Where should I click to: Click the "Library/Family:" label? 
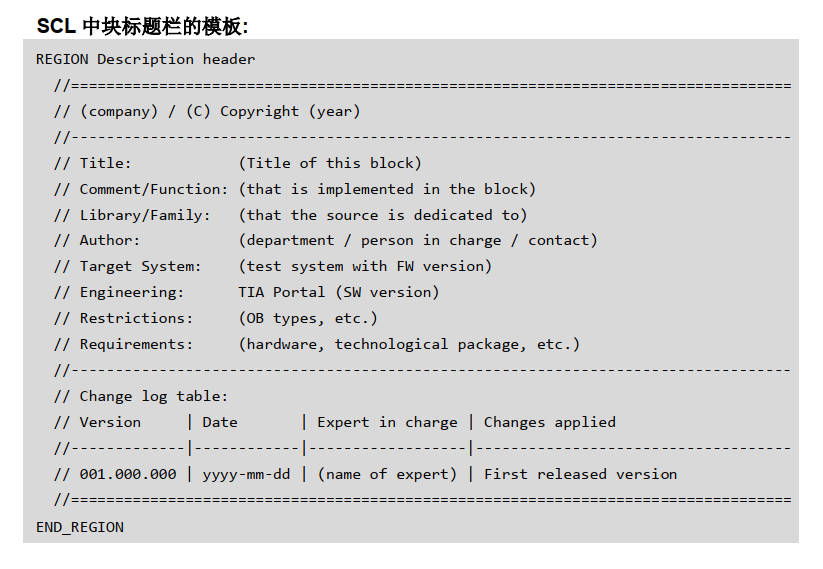145,215
